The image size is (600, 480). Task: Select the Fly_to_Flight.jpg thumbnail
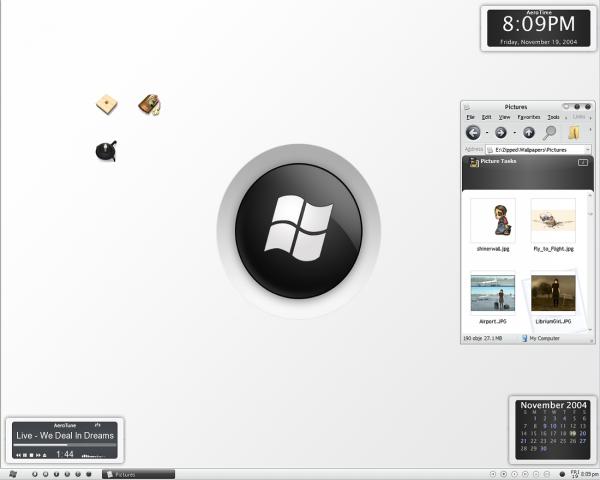coord(553,220)
